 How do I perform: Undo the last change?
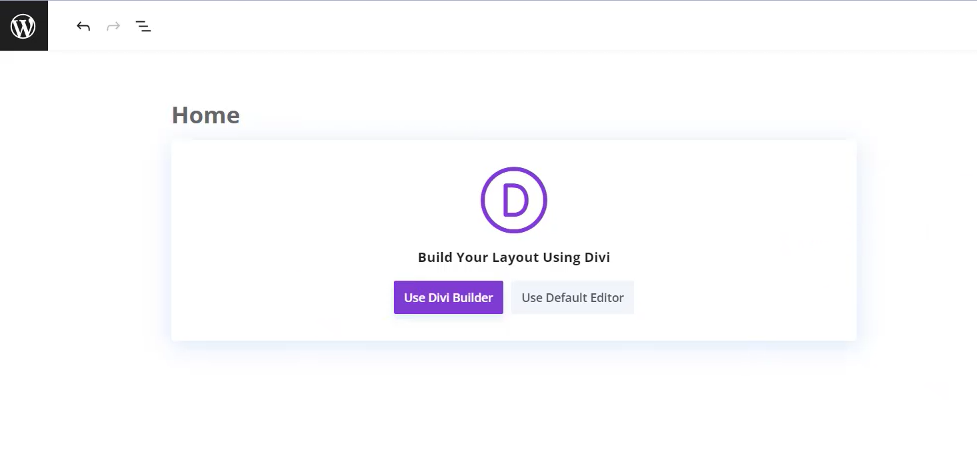83,26
